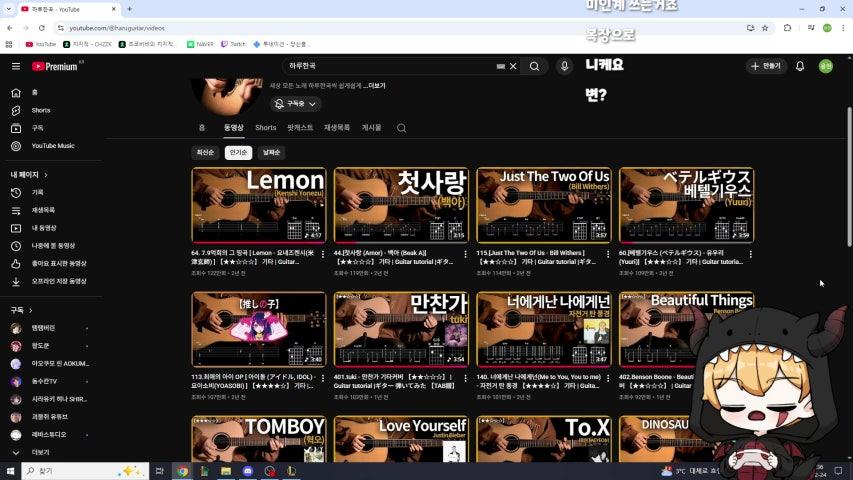Open more options for the 첫사랑 video

pos(466,254)
